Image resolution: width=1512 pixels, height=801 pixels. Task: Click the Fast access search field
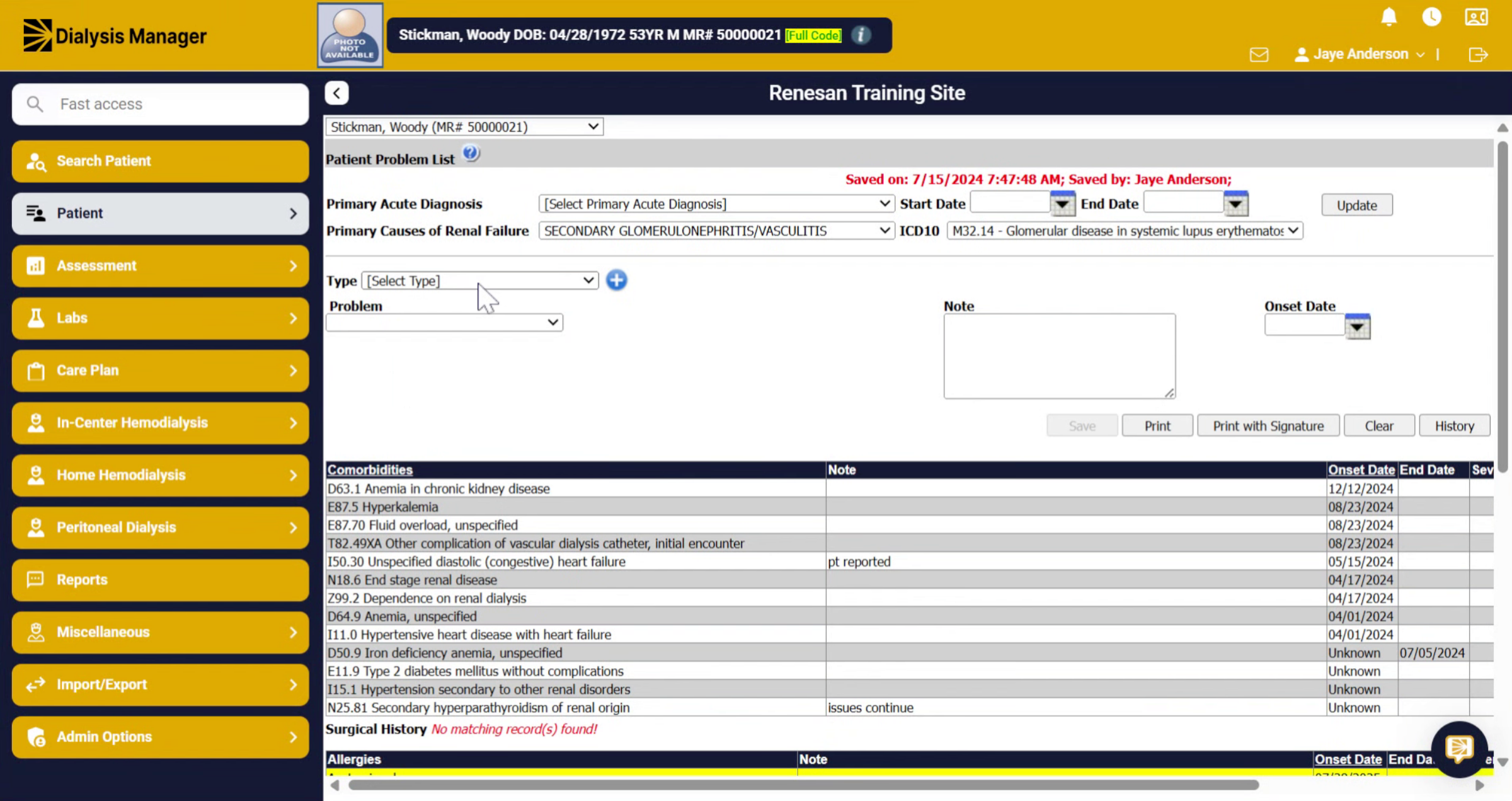(160, 104)
